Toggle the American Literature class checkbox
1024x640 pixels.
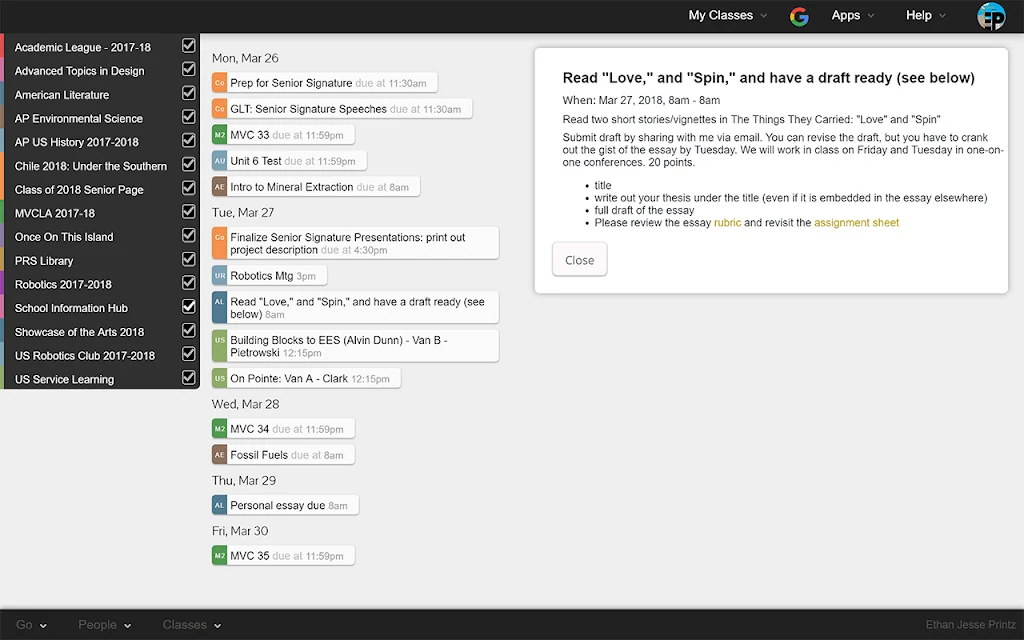point(189,93)
